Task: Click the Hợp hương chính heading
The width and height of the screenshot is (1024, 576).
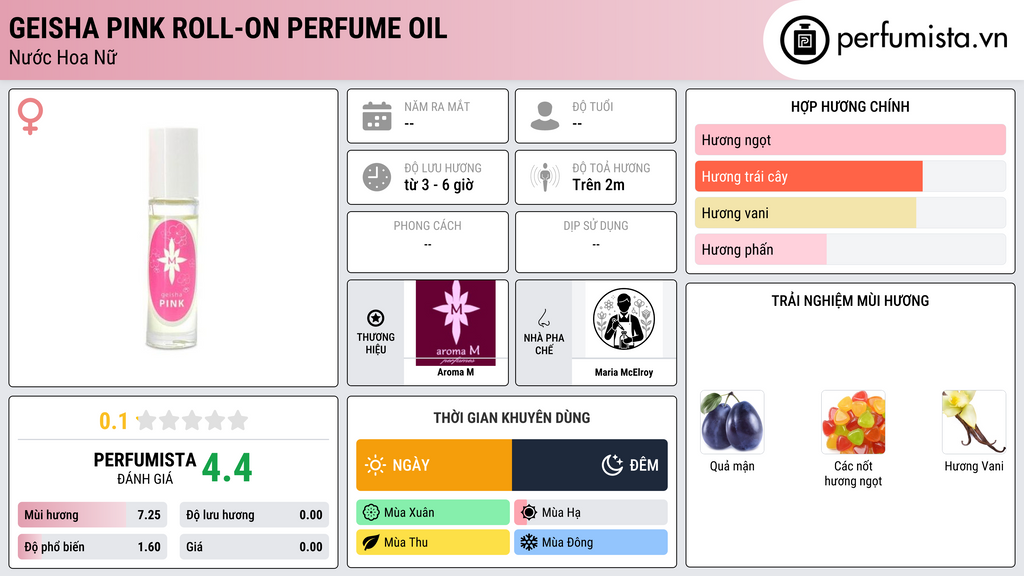Action: [850, 106]
